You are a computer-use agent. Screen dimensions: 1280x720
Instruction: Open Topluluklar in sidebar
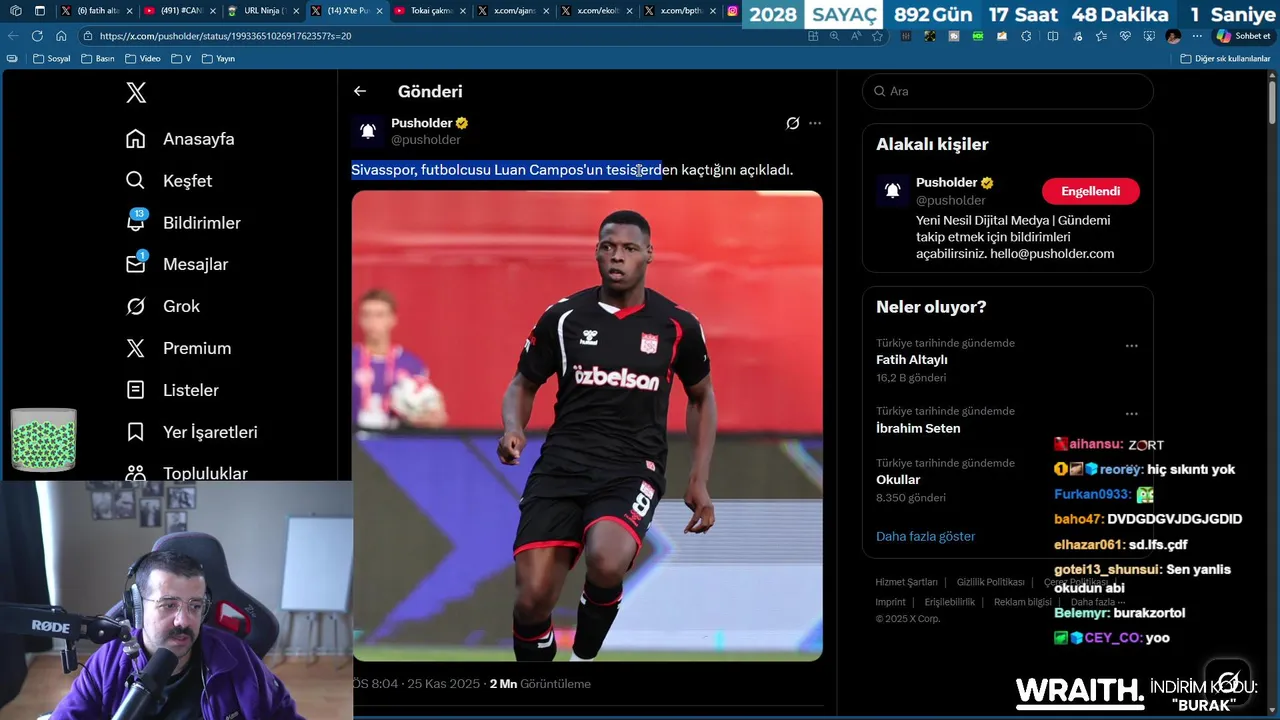pyautogui.click(x=205, y=473)
